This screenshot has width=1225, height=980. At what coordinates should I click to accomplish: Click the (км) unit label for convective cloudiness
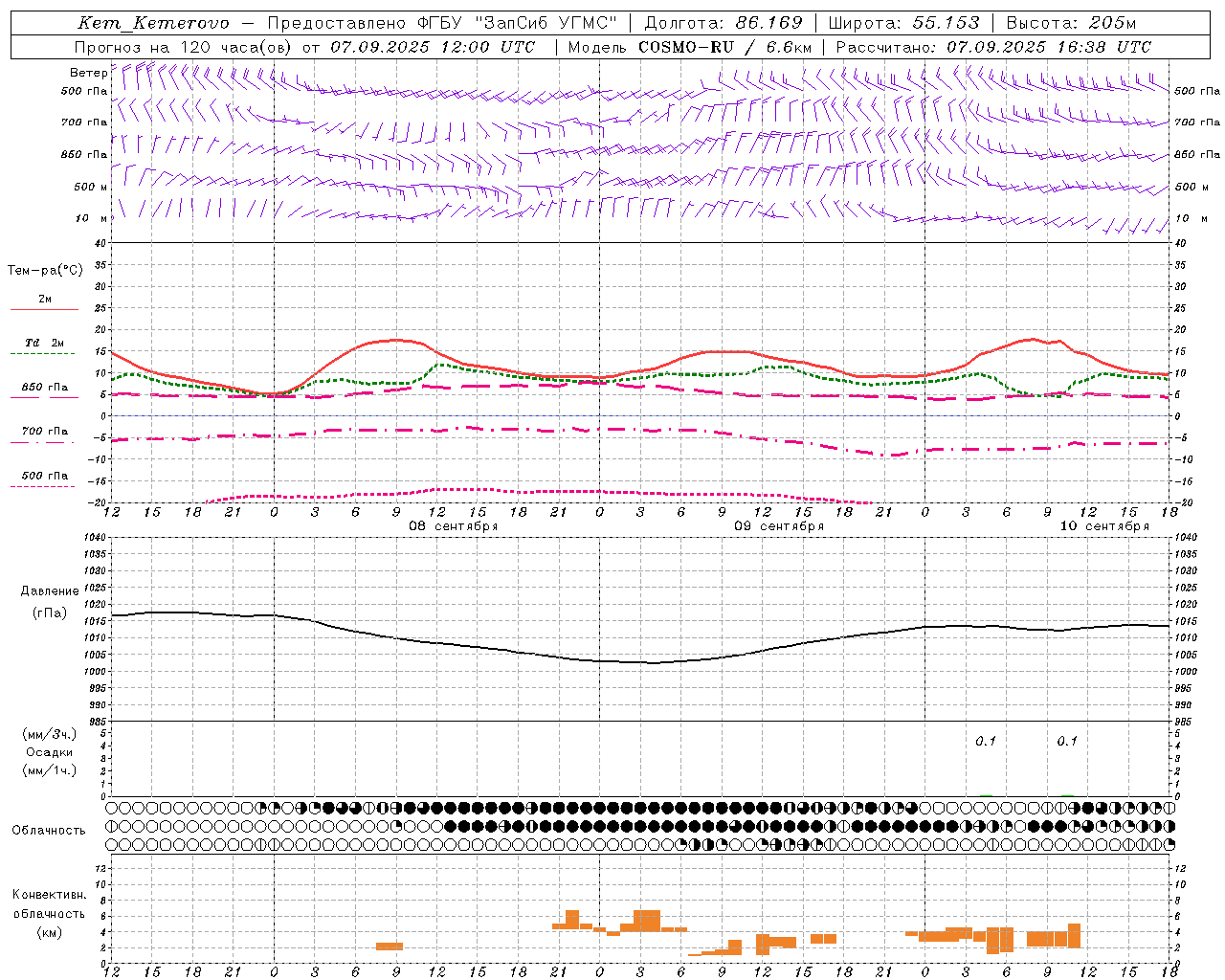click(49, 932)
